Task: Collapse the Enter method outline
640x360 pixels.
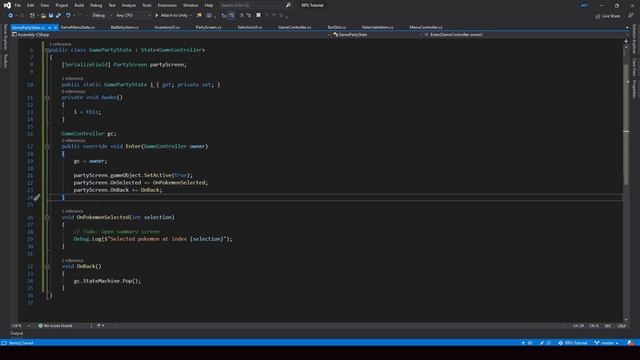Action: click(47, 147)
